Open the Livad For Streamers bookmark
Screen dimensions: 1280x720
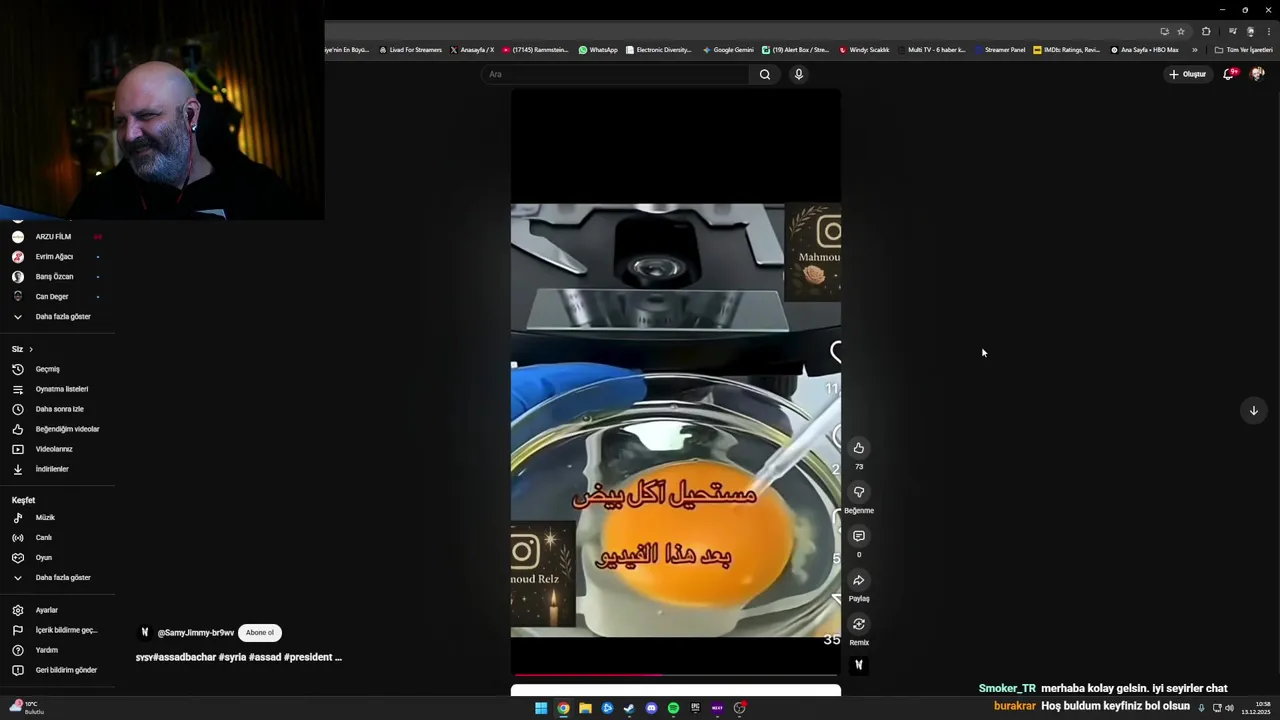(410, 50)
